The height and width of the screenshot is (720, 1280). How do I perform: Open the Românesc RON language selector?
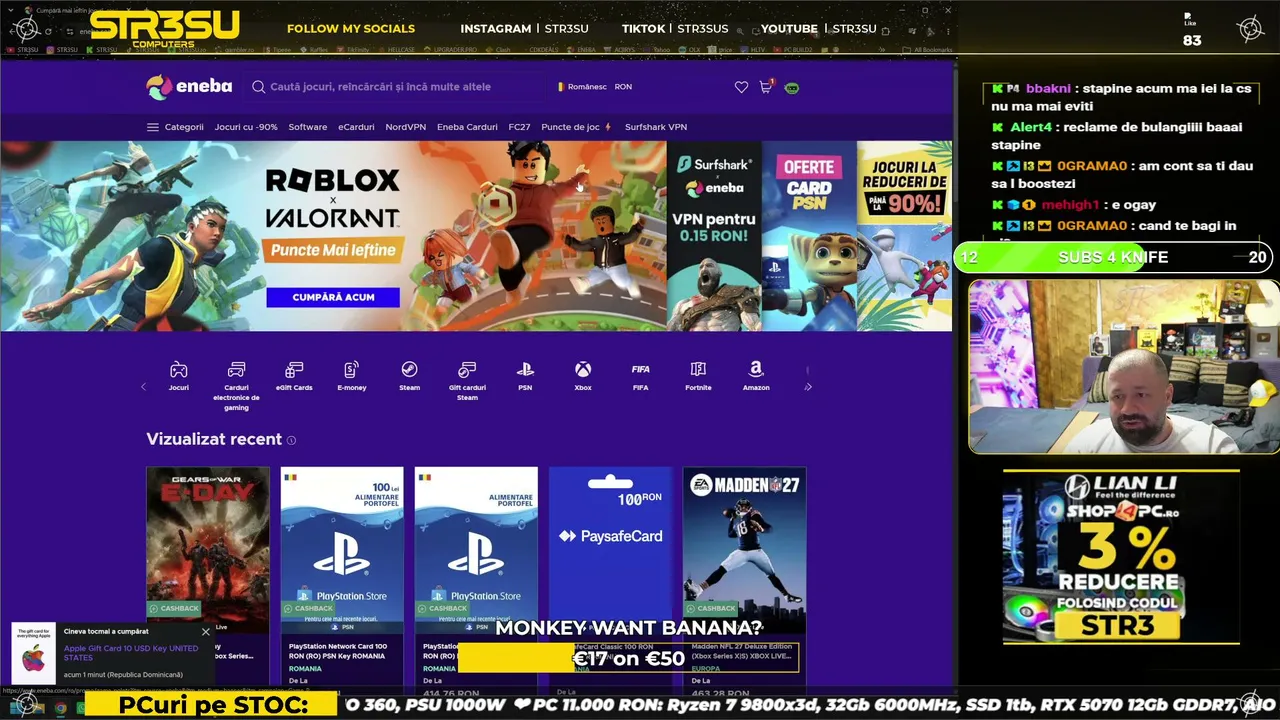(x=595, y=87)
